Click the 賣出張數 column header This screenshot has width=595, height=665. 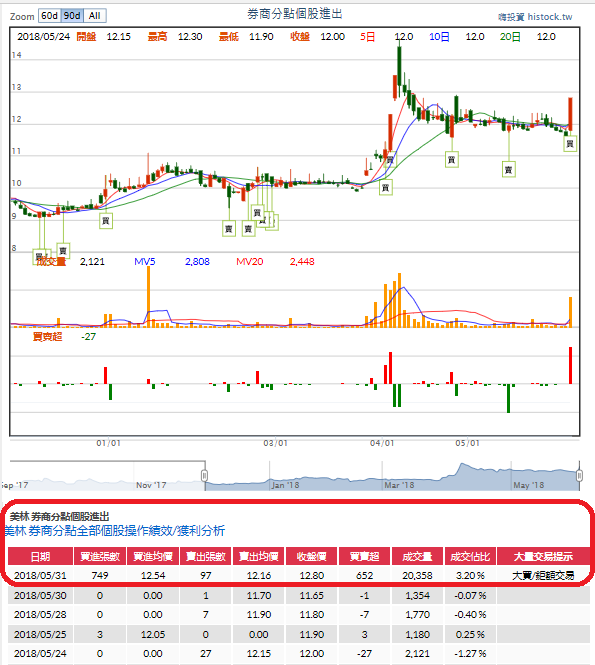(206, 556)
